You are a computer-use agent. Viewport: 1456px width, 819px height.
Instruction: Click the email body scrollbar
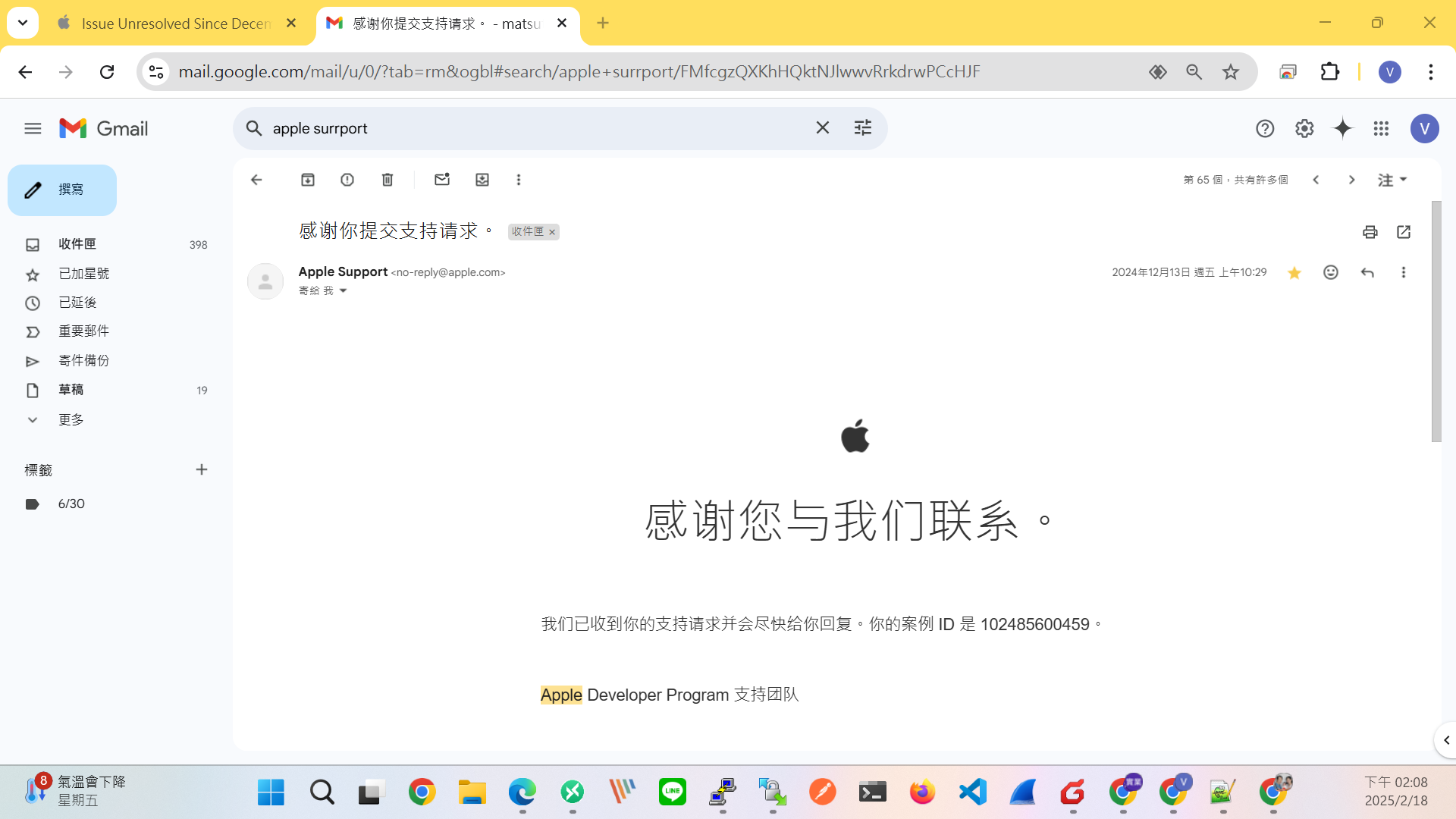pos(1436,322)
